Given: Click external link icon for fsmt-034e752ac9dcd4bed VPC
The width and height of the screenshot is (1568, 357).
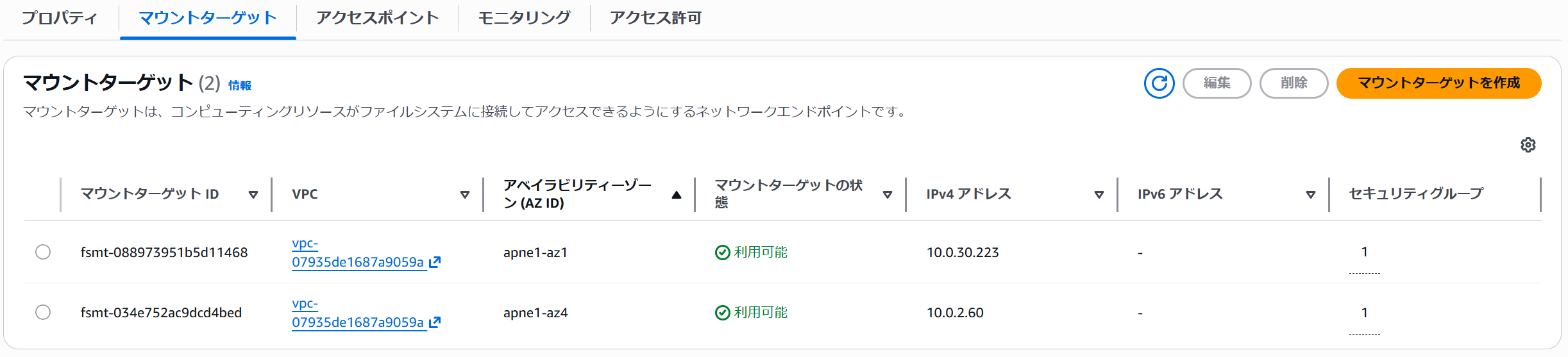Looking at the screenshot, I should click(x=435, y=322).
